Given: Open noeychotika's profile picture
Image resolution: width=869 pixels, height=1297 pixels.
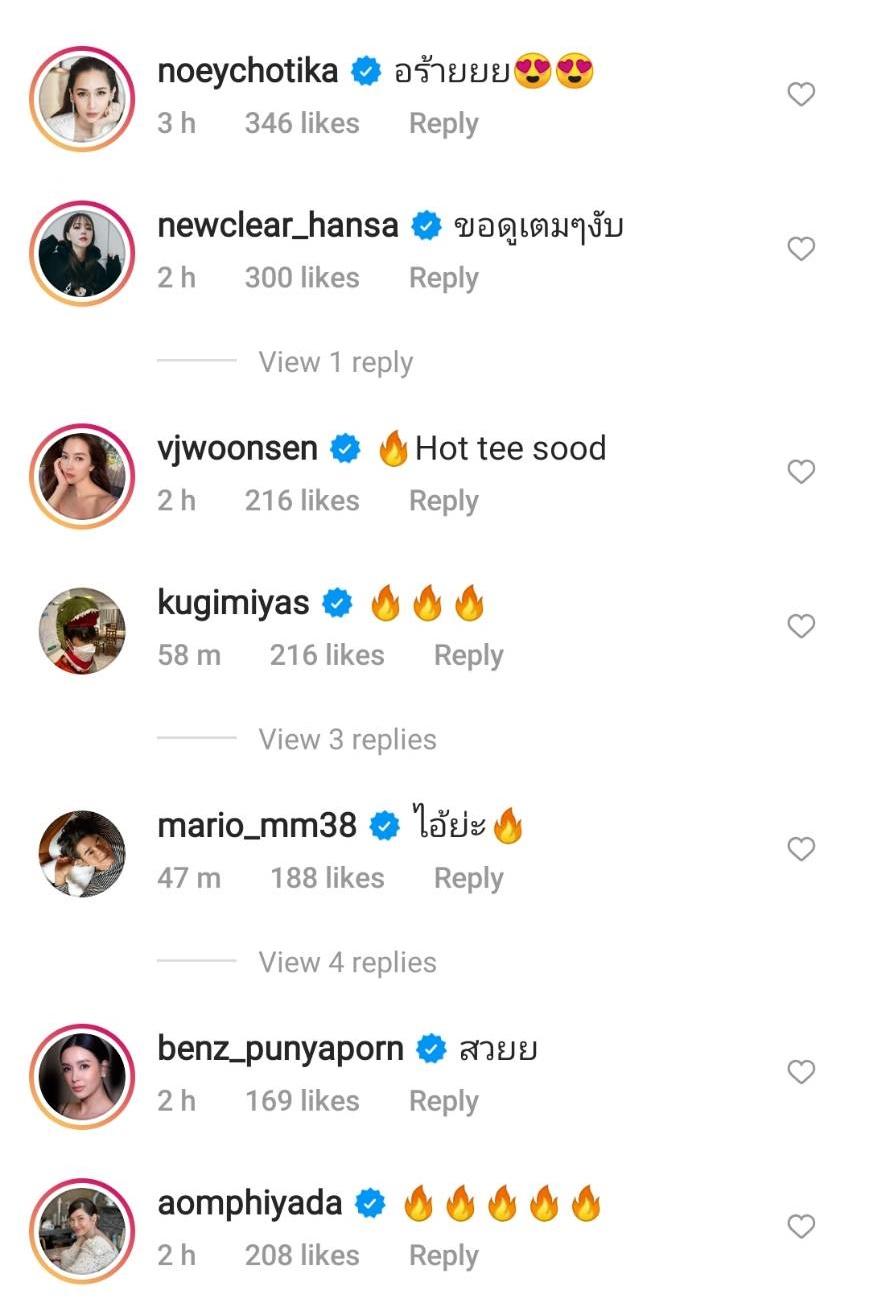Looking at the screenshot, I should (x=82, y=95).
